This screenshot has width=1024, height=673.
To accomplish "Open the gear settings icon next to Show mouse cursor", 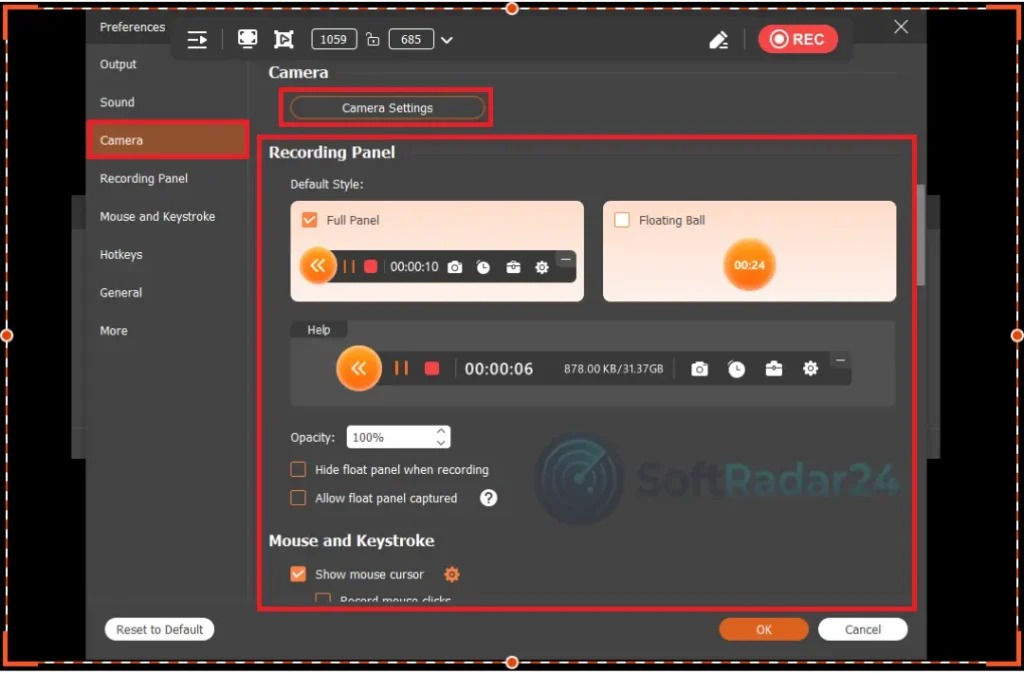I will click(x=451, y=574).
